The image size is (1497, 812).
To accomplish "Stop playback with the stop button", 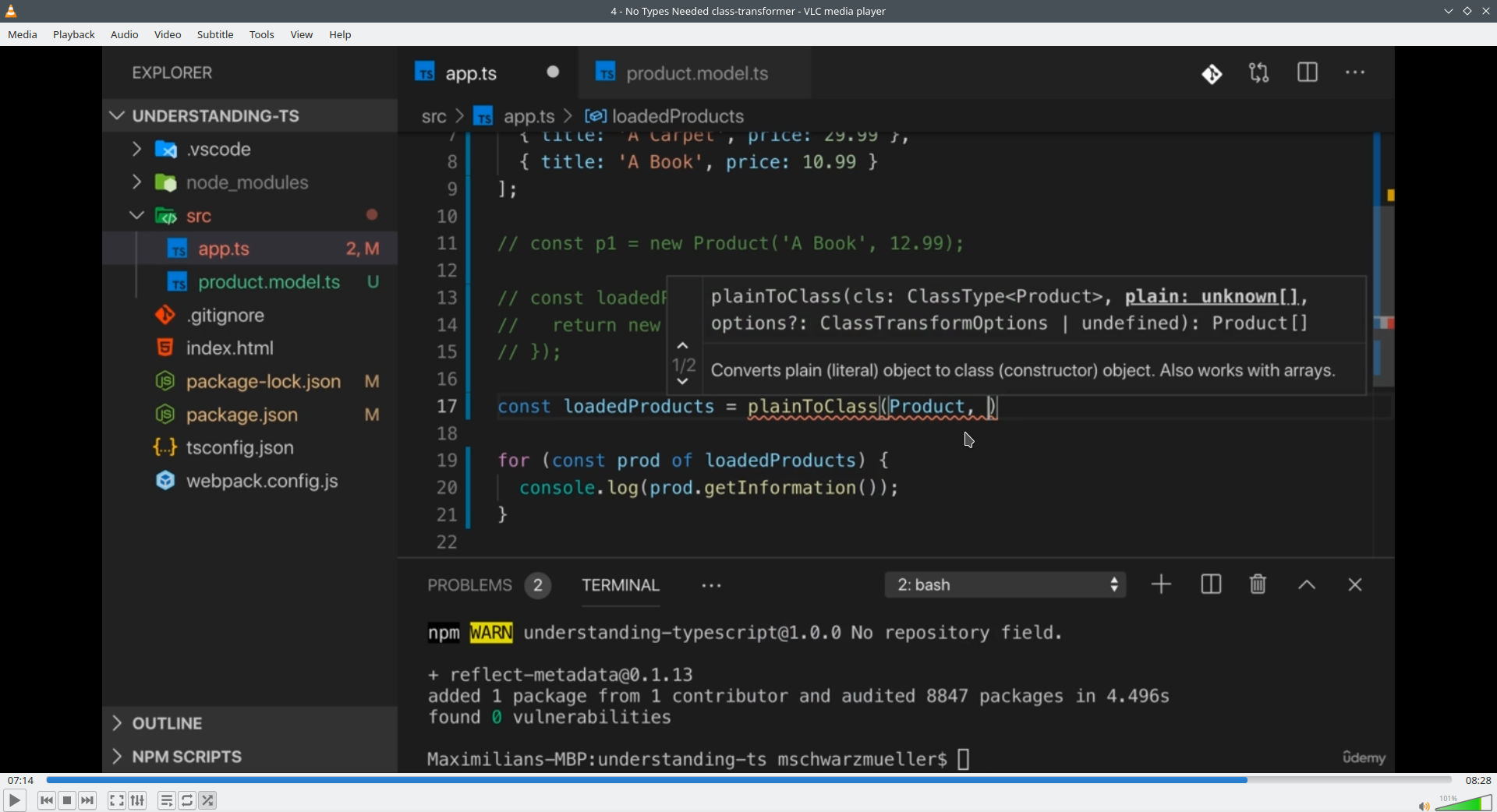I will [x=67, y=800].
